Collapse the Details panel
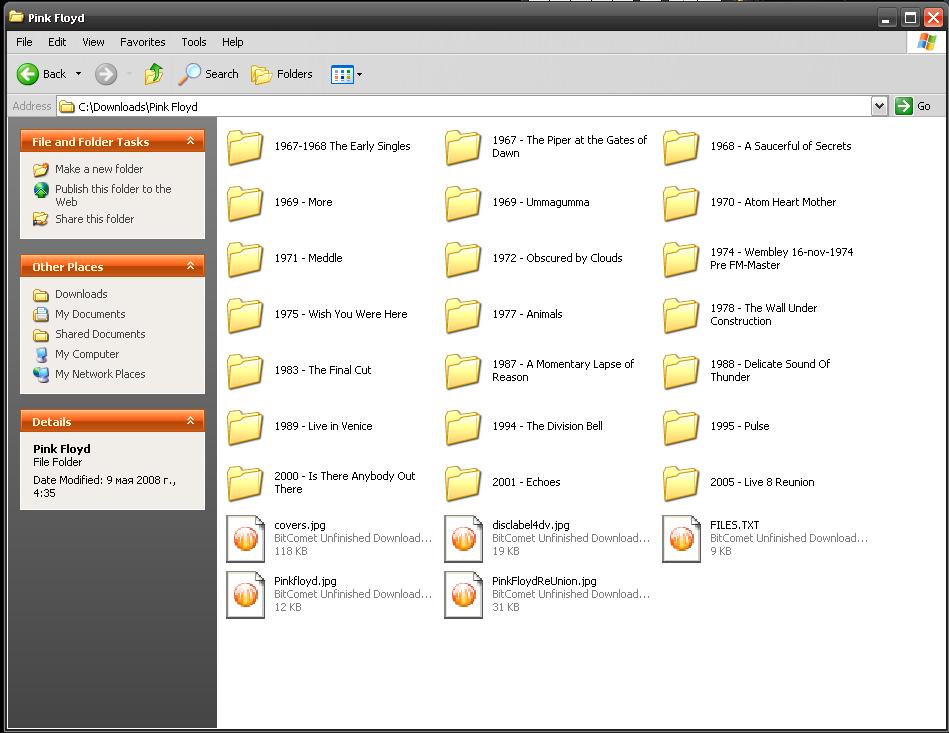949x733 pixels. point(190,422)
